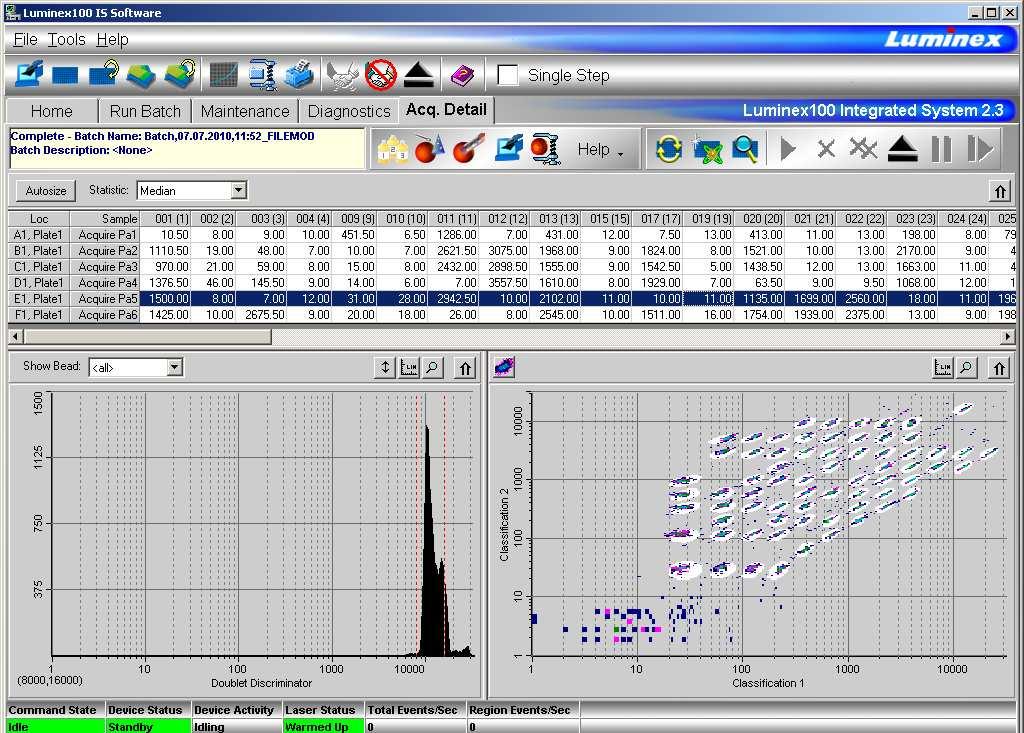The image size is (1024, 733).
Task: Switch to the Diagnostics tab
Action: tap(349, 111)
